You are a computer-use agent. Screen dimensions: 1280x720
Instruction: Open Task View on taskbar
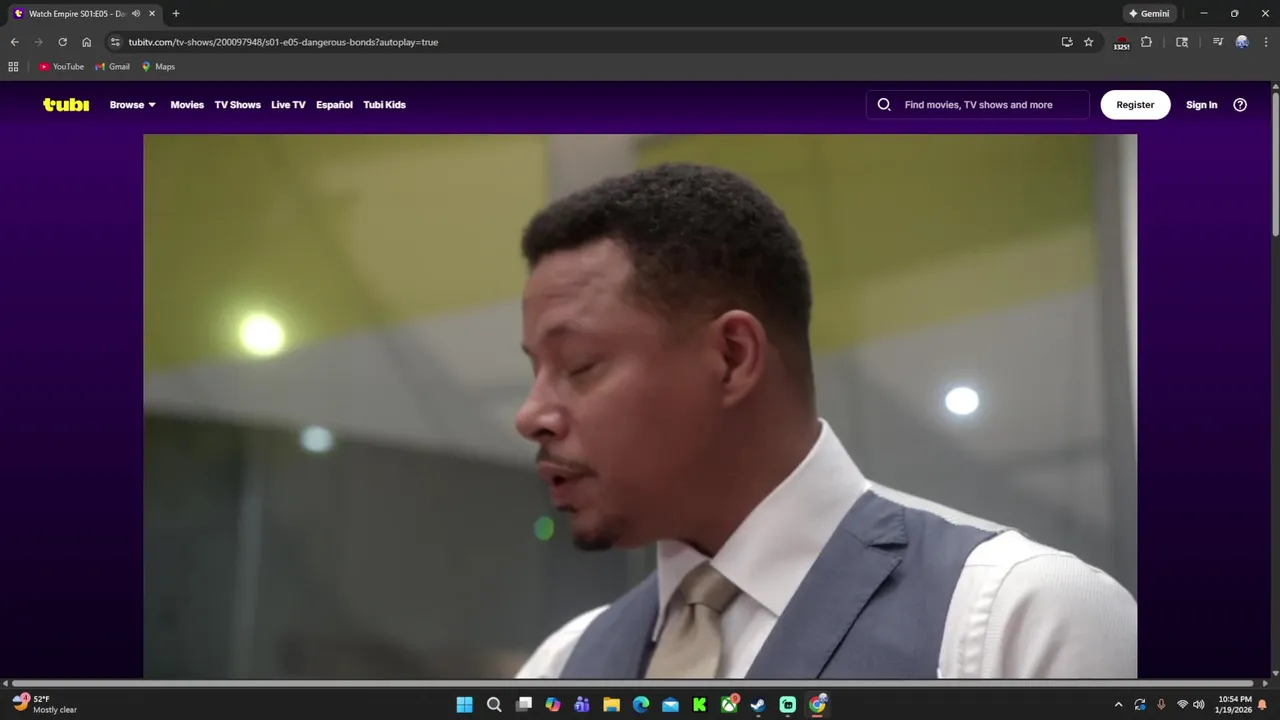pos(523,704)
